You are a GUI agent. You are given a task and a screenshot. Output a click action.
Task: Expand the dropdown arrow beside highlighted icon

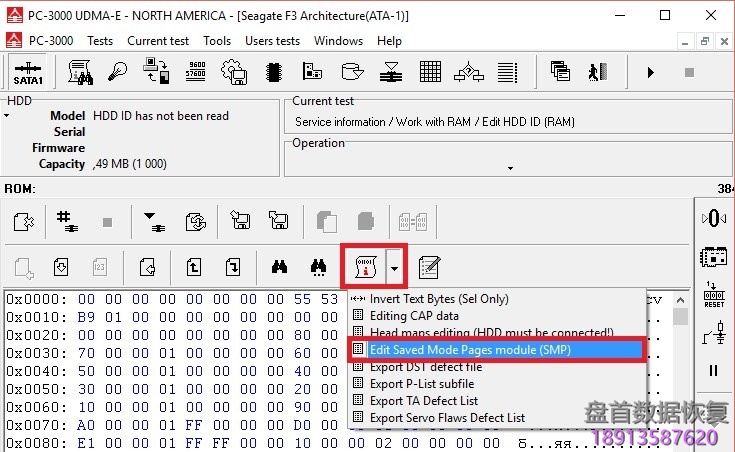pyautogui.click(x=395, y=267)
